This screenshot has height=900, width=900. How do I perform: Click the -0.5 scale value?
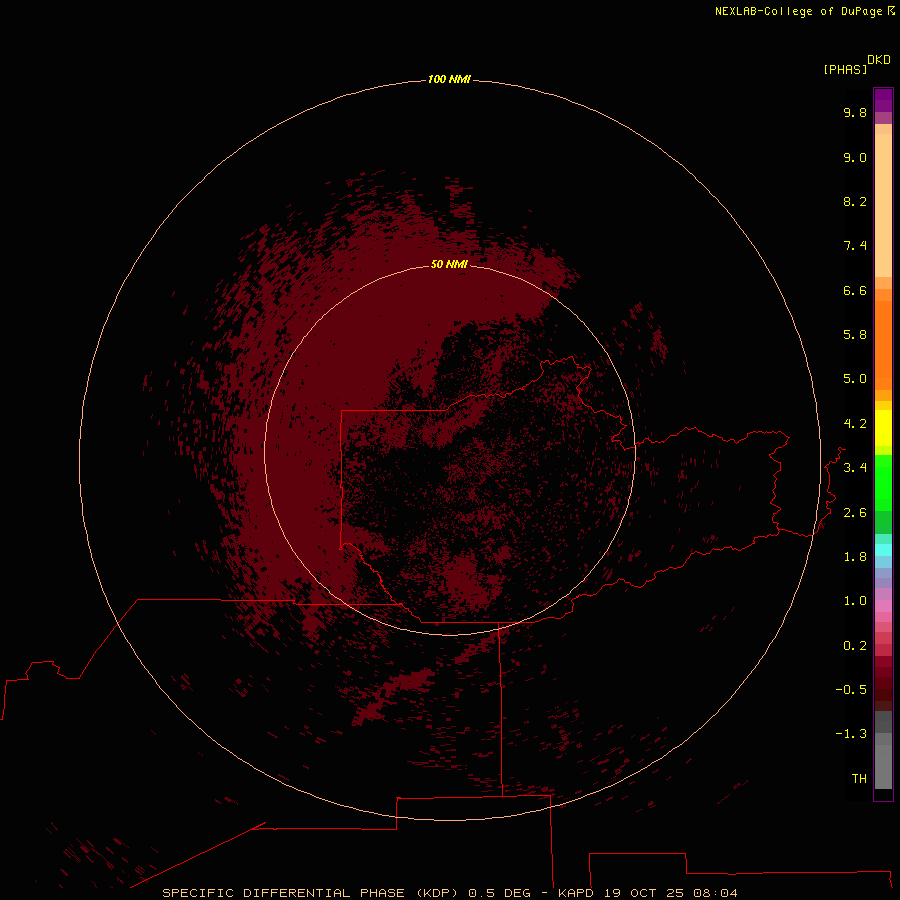(851, 689)
